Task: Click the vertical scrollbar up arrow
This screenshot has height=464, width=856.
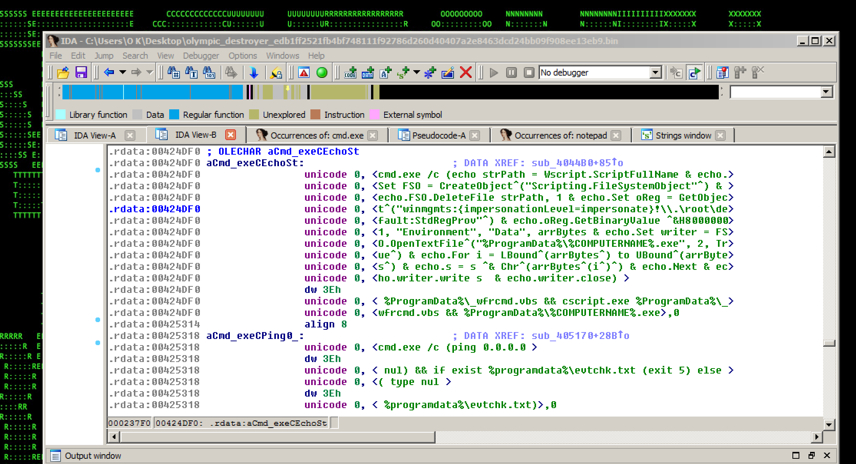Action: (x=829, y=152)
